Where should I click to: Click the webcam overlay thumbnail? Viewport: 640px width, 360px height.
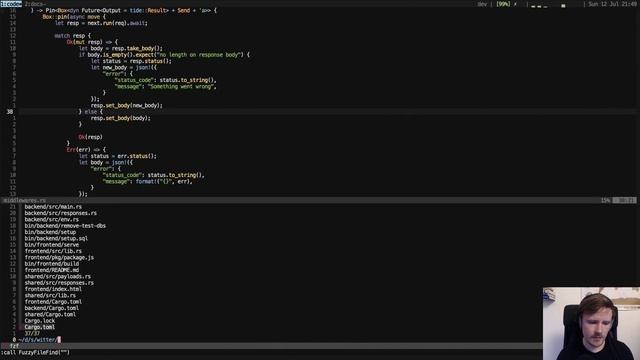591,324
